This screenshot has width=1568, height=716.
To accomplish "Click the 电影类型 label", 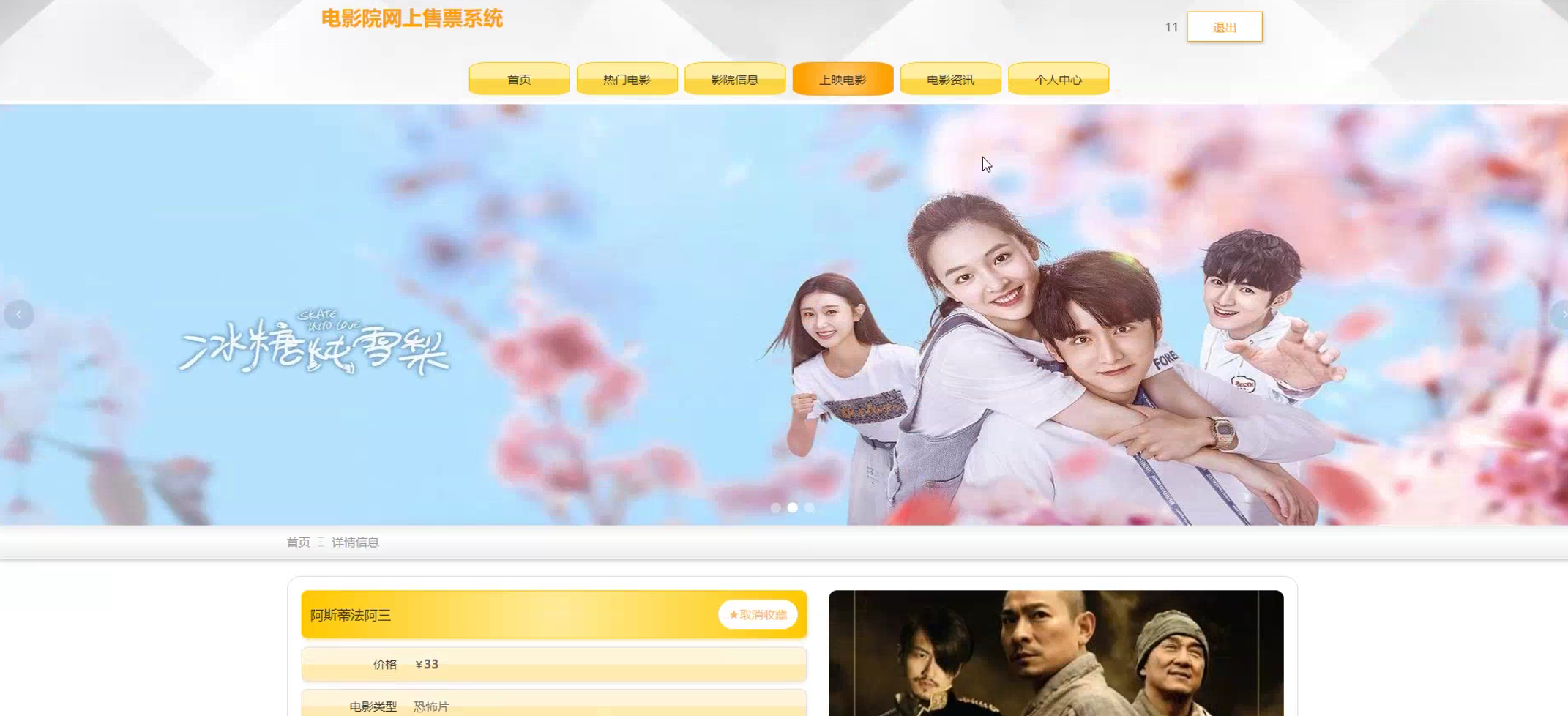I will coord(373,706).
